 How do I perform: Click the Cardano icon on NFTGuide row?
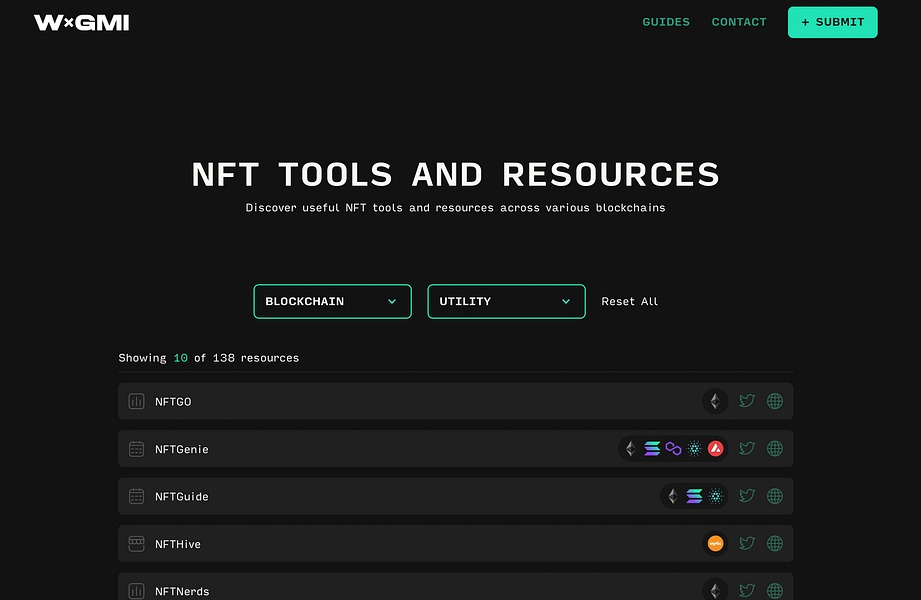tap(715, 497)
